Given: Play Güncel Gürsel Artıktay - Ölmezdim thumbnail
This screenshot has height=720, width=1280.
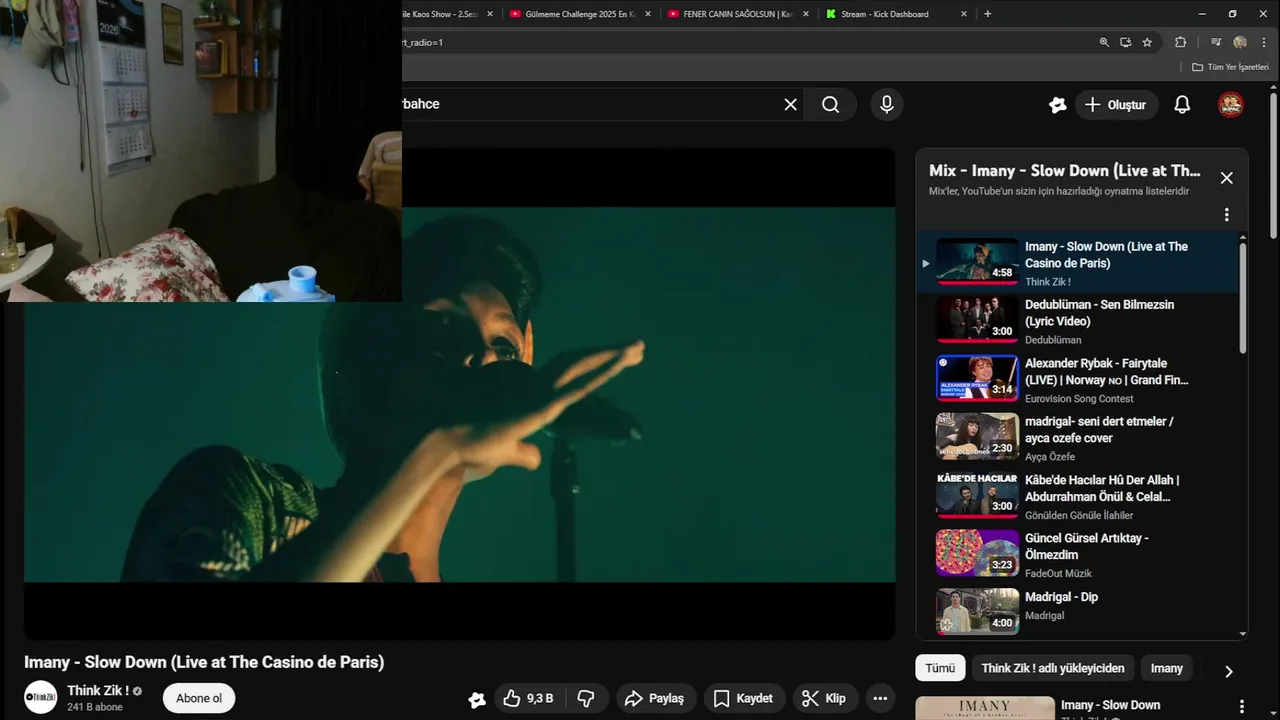Looking at the screenshot, I should tap(977, 553).
